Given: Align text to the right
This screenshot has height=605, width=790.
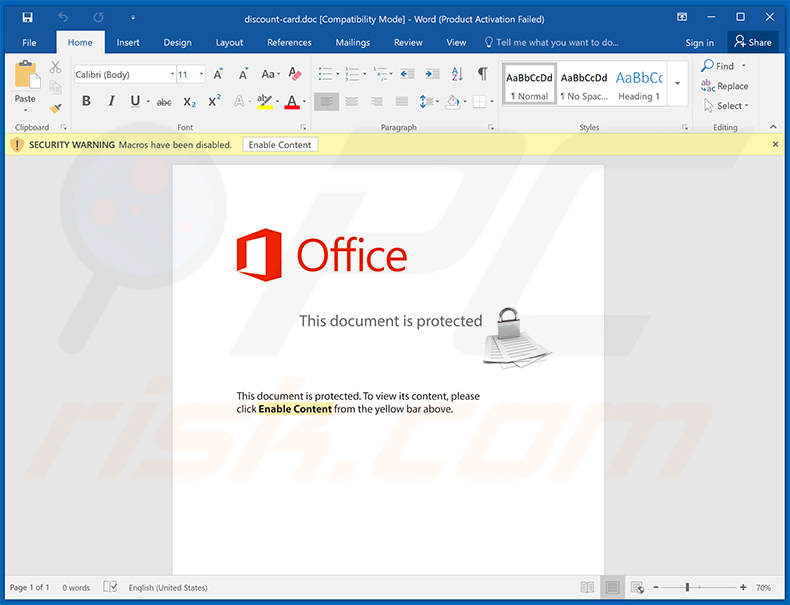Looking at the screenshot, I should pyautogui.click(x=376, y=102).
